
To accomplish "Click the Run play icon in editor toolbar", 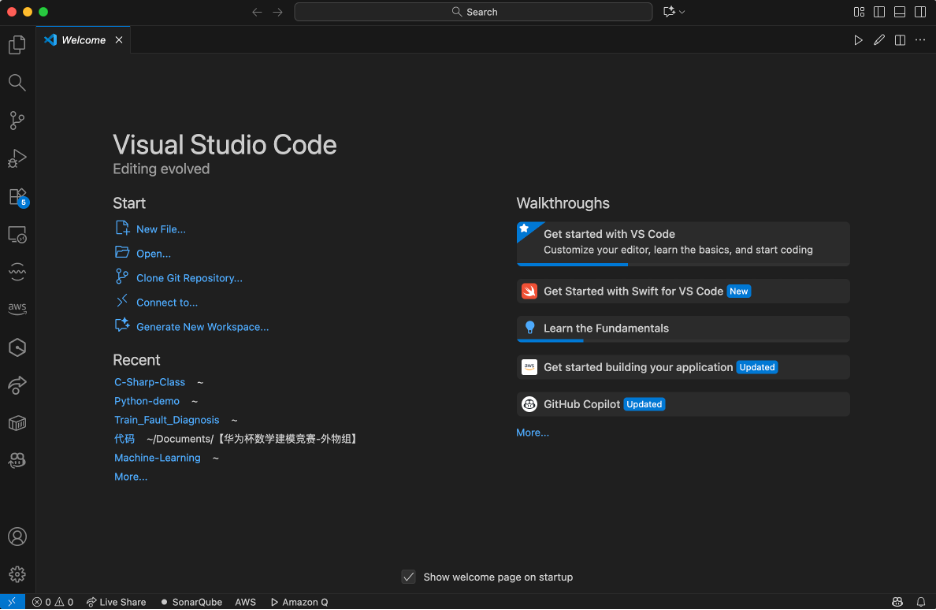I will [x=858, y=40].
